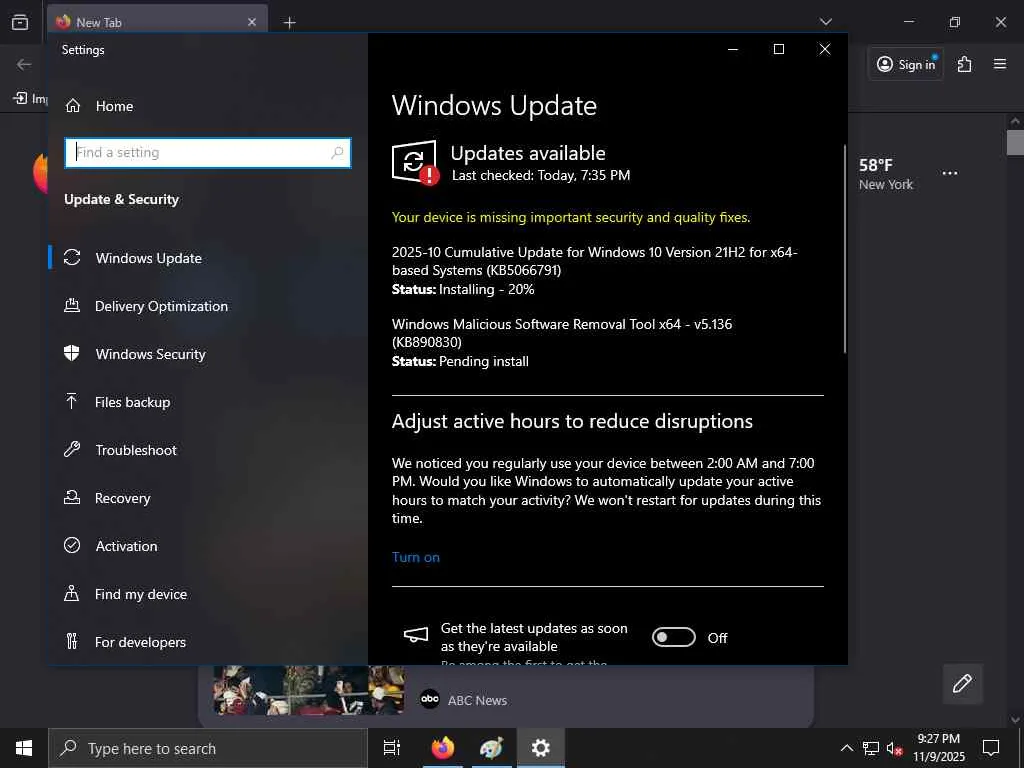Click the Settings window scrollbar
Screen dimensions: 1024x768
tap(844, 248)
